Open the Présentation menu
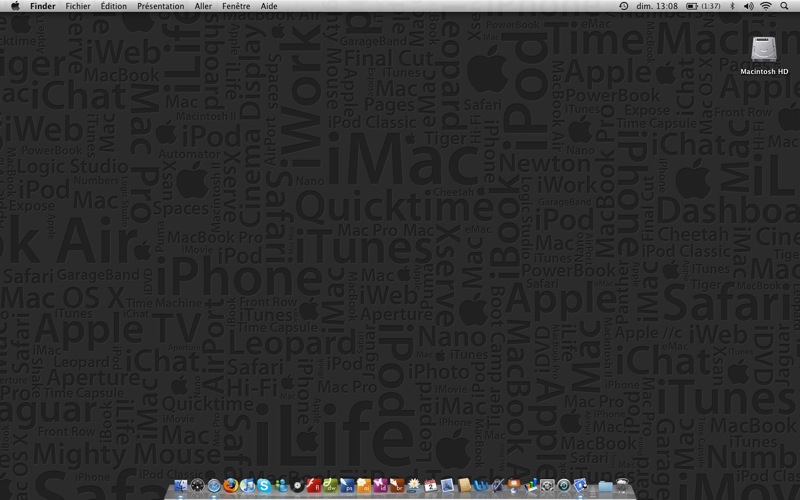The height and width of the screenshot is (500, 800). click(161, 6)
